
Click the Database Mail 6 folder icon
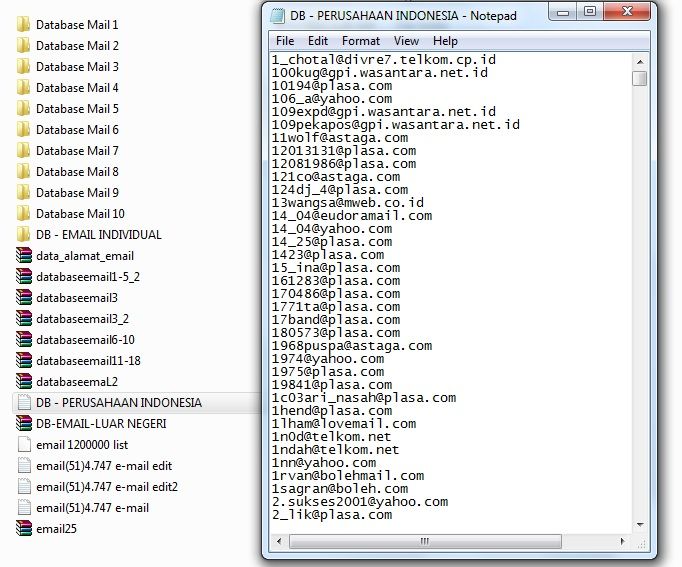[x=24, y=130]
